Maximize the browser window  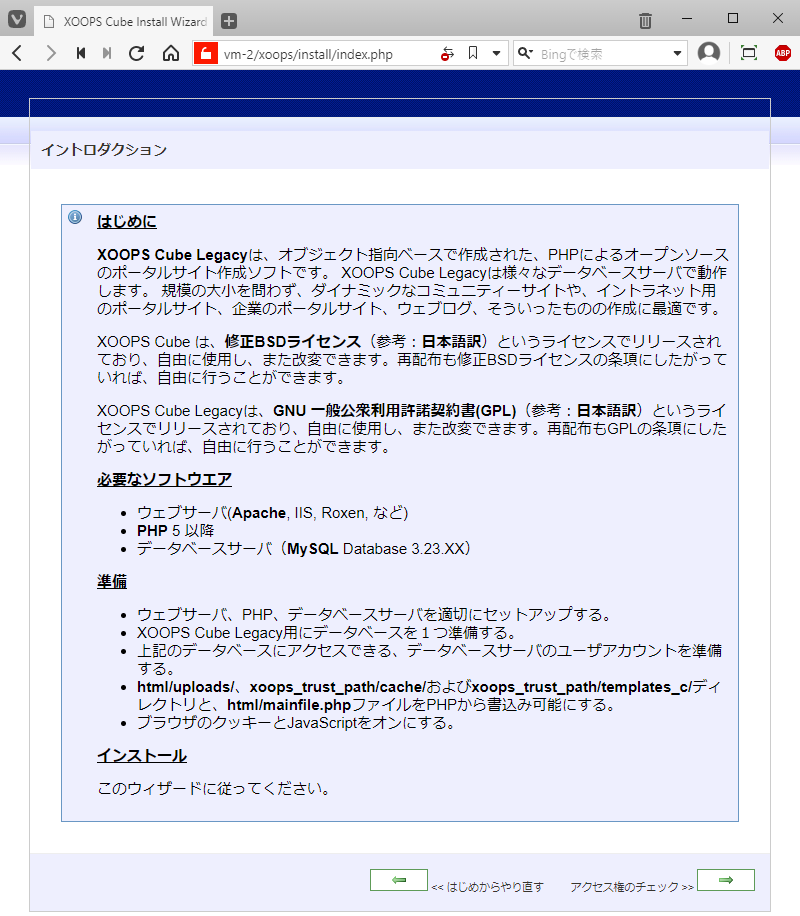click(733, 19)
